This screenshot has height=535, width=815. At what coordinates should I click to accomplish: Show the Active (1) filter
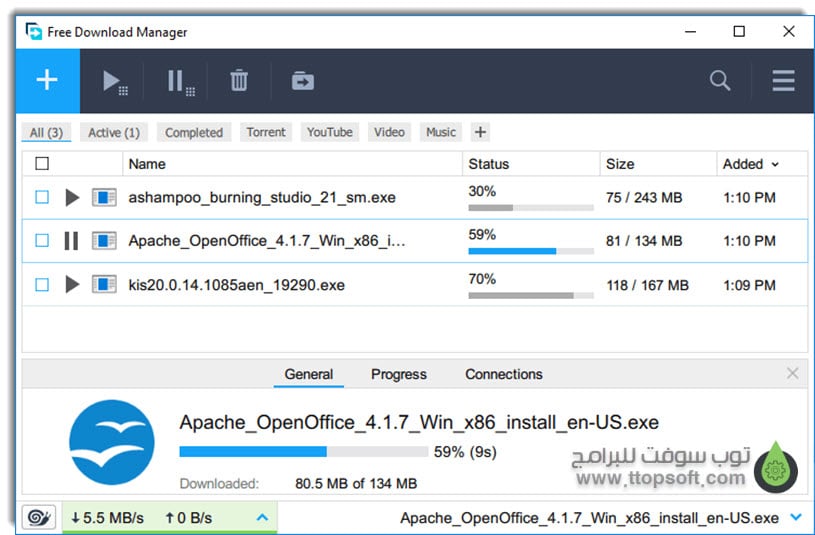pyautogui.click(x=114, y=133)
